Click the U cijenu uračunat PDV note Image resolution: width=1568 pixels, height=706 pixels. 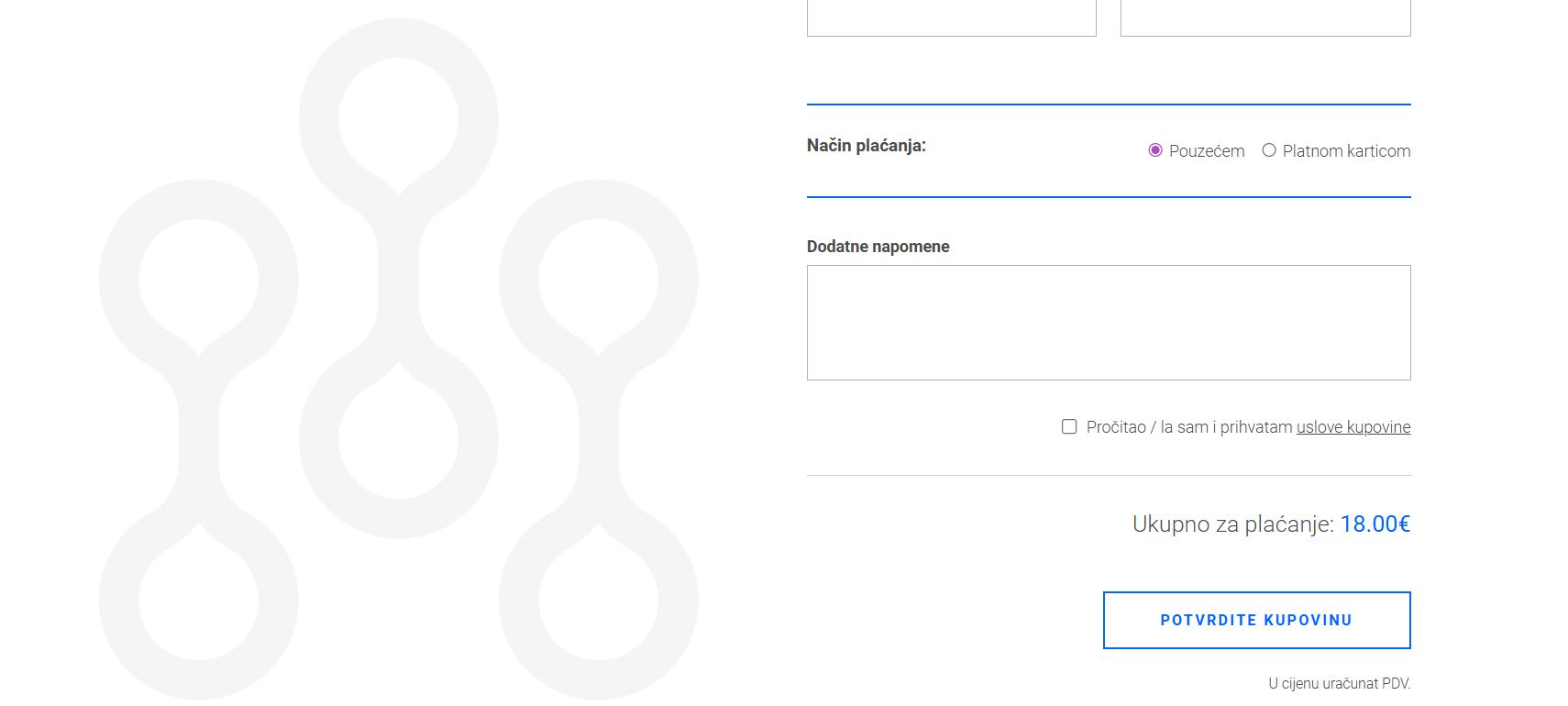(x=1339, y=683)
